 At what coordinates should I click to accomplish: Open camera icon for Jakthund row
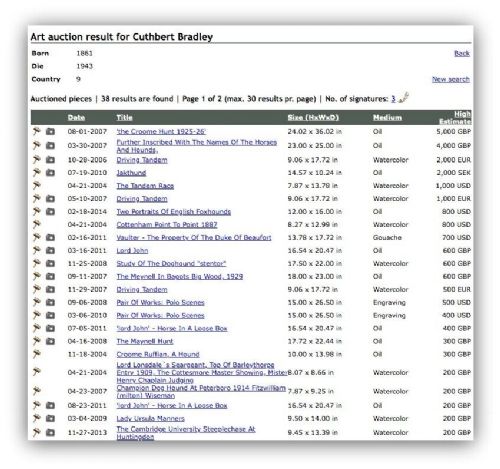pyautogui.click(x=50, y=173)
